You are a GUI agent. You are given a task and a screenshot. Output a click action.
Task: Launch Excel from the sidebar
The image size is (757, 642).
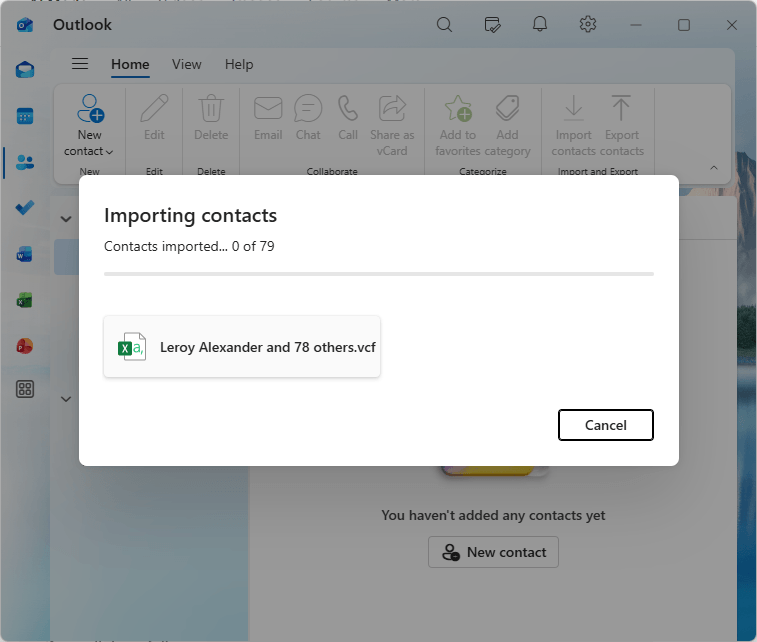pyautogui.click(x=25, y=300)
